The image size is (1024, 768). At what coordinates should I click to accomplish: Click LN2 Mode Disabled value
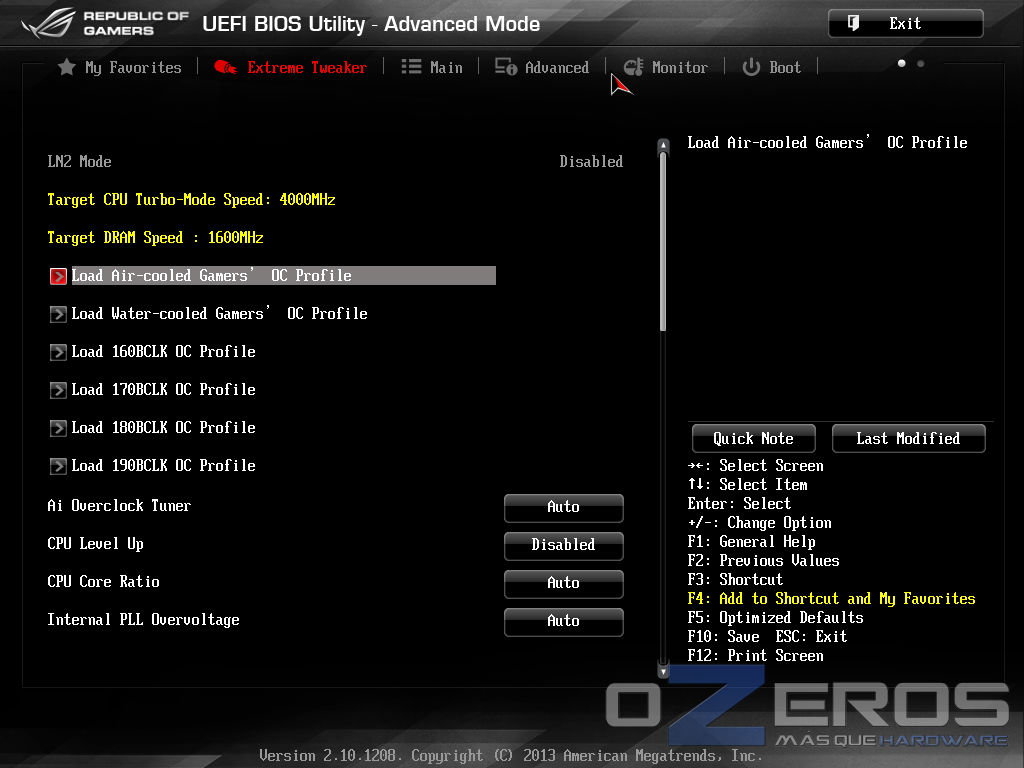591,161
